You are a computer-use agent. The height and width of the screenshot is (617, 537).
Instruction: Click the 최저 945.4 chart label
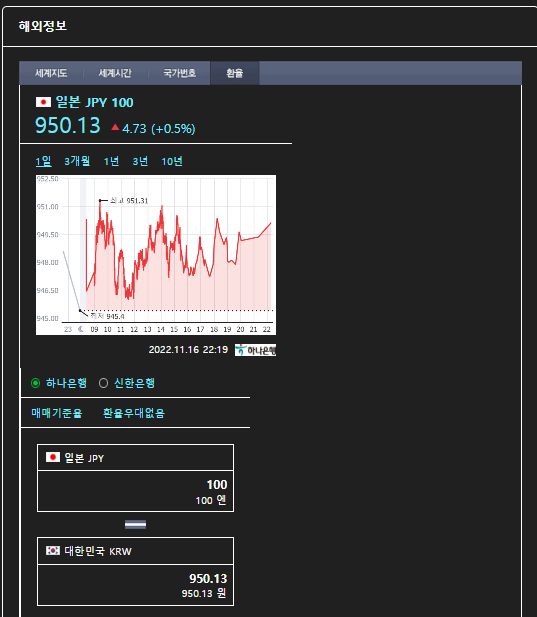pyautogui.click(x=107, y=316)
